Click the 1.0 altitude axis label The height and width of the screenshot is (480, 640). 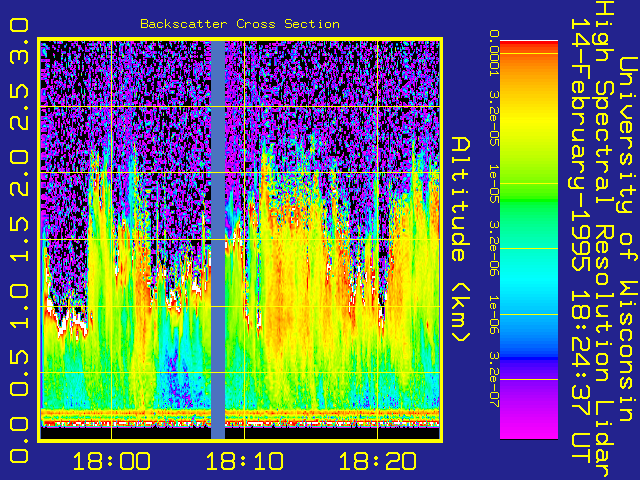point(19,306)
